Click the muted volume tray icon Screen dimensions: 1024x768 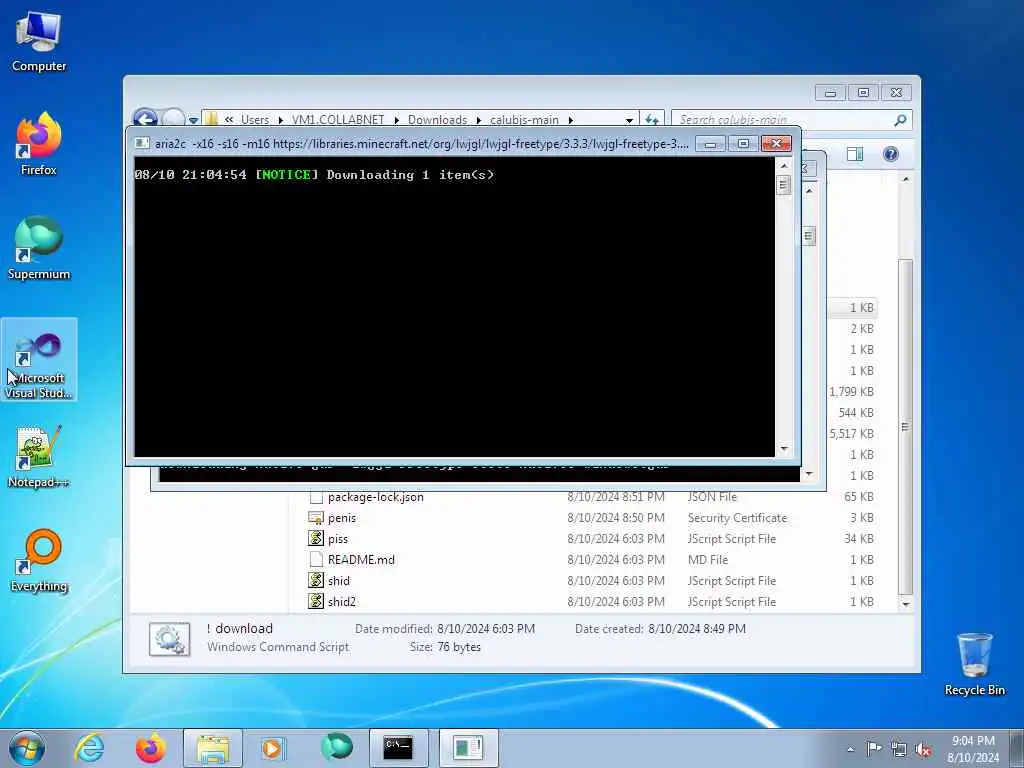pos(923,749)
